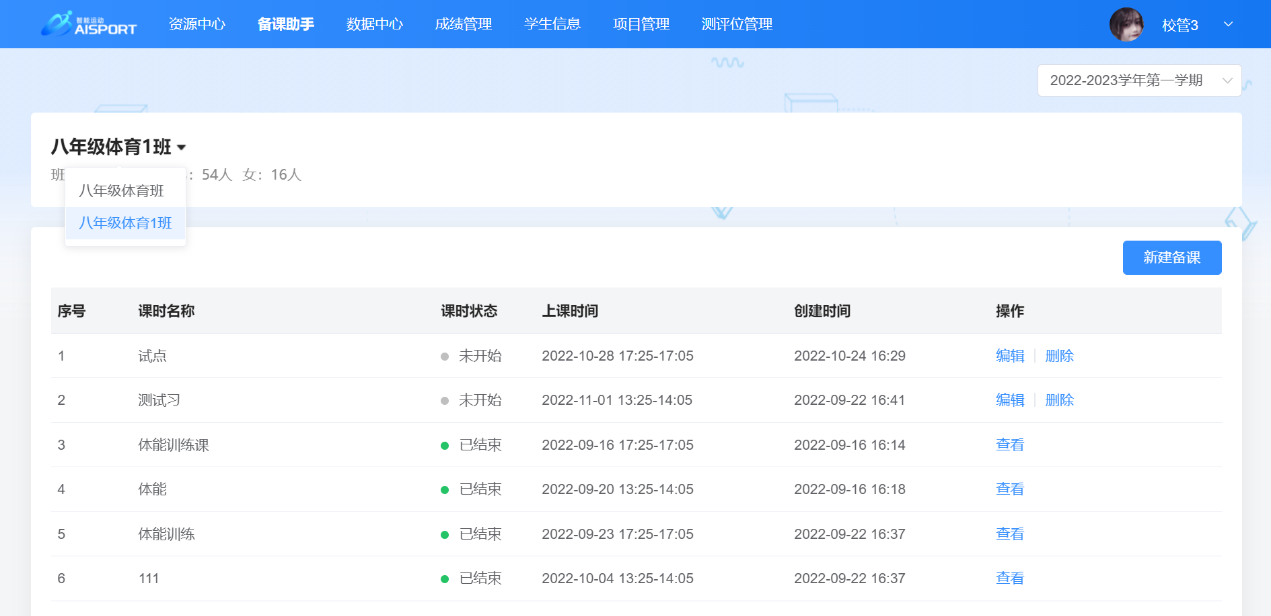1271x616 pixels.
Task: Delete the 测试习 lesson
Action: pos(1059,400)
